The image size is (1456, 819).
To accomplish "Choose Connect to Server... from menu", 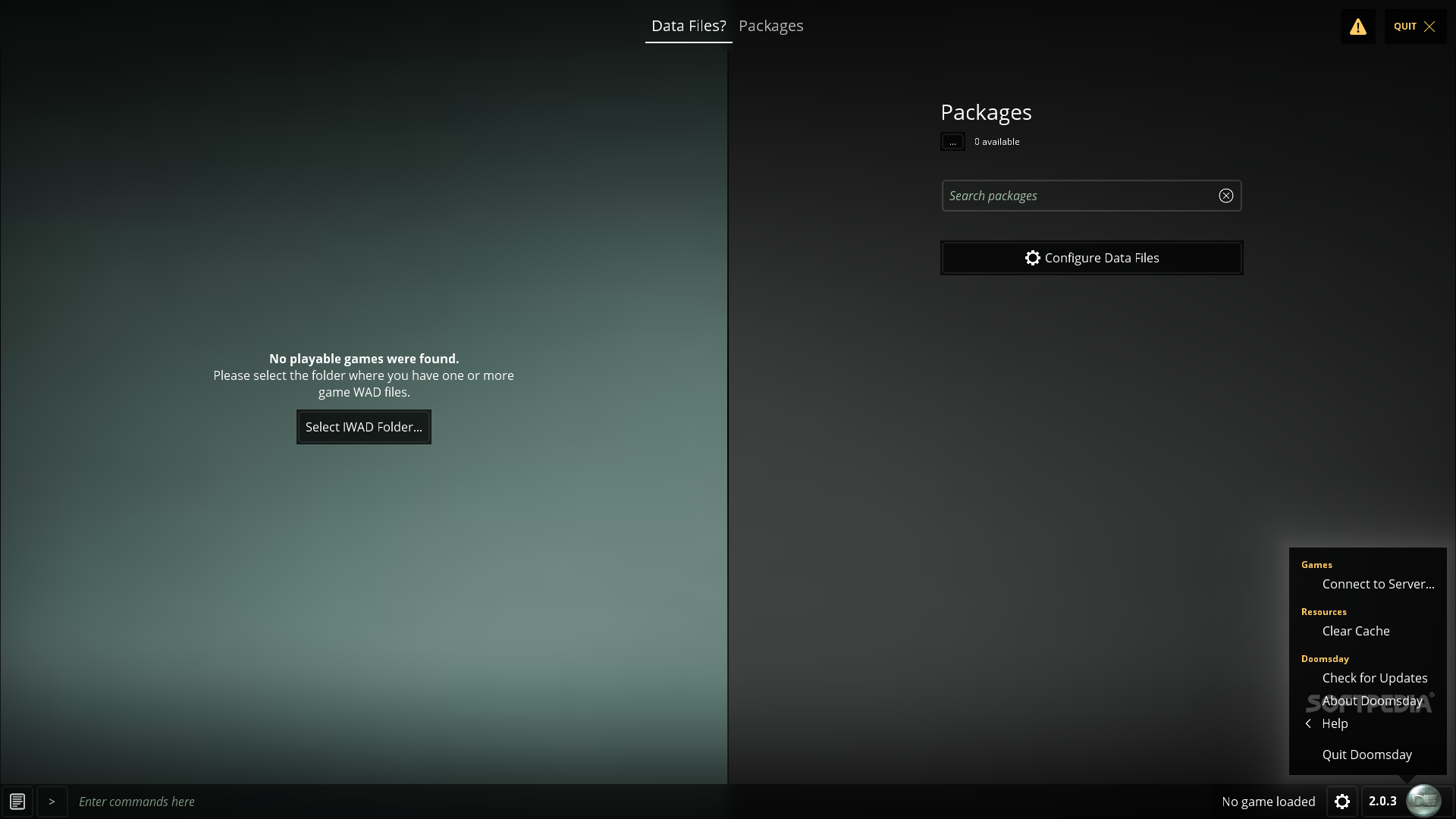I will 1378,584.
